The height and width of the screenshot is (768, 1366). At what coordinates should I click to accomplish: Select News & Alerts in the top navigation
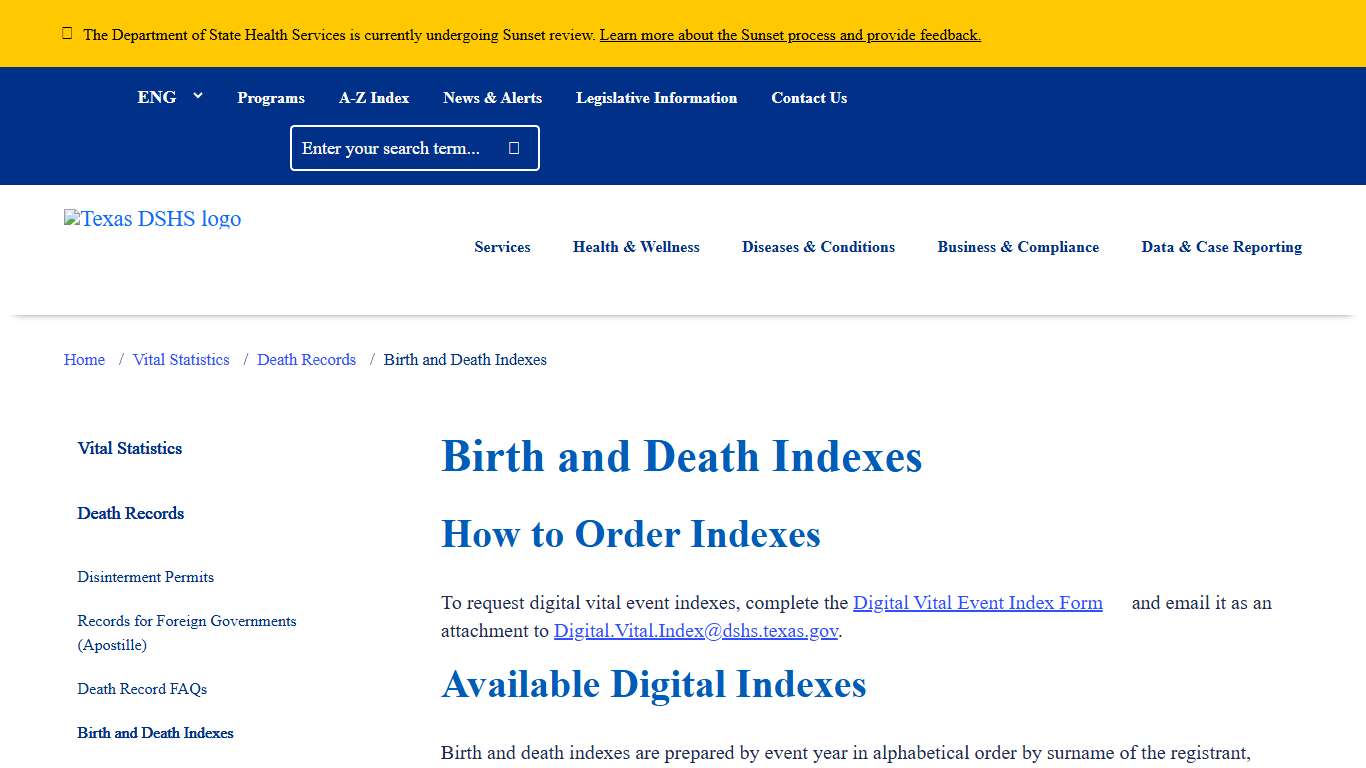[x=492, y=98]
